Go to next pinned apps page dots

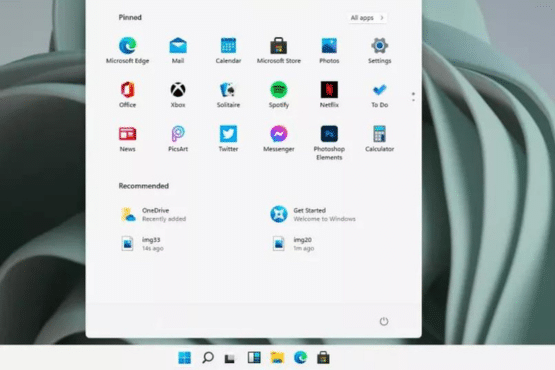click(413, 97)
